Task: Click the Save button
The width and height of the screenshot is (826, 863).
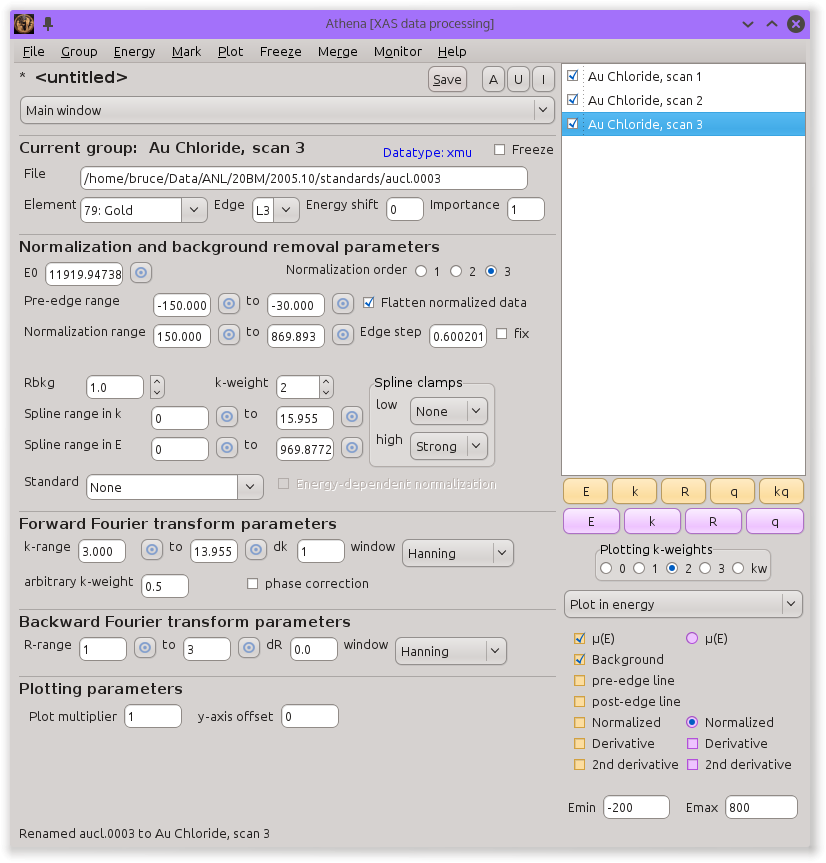Action: (447, 79)
